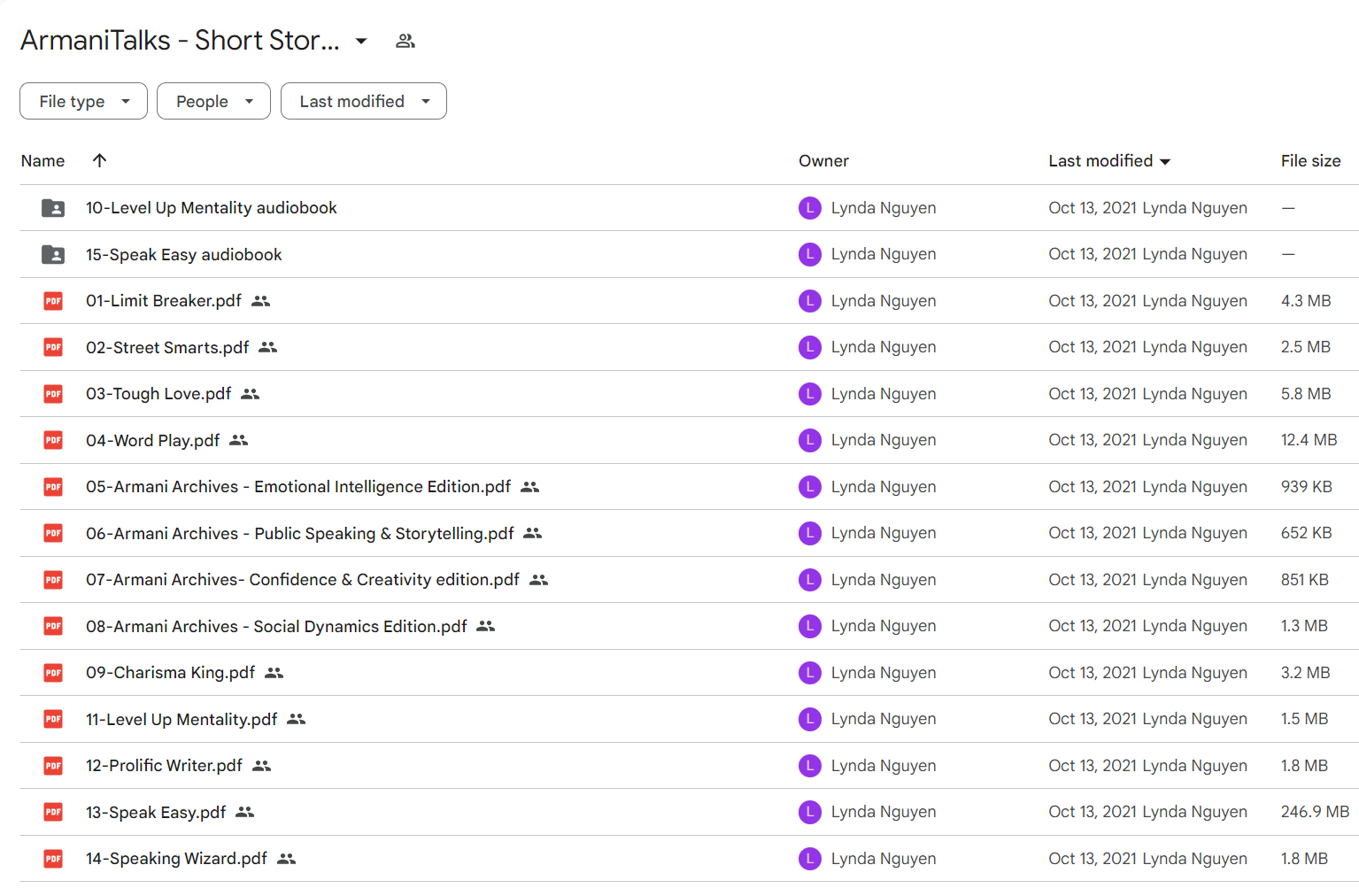Screen dimensions: 1359x896
Task: Open the People filter dropdown
Action: coord(213,101)
